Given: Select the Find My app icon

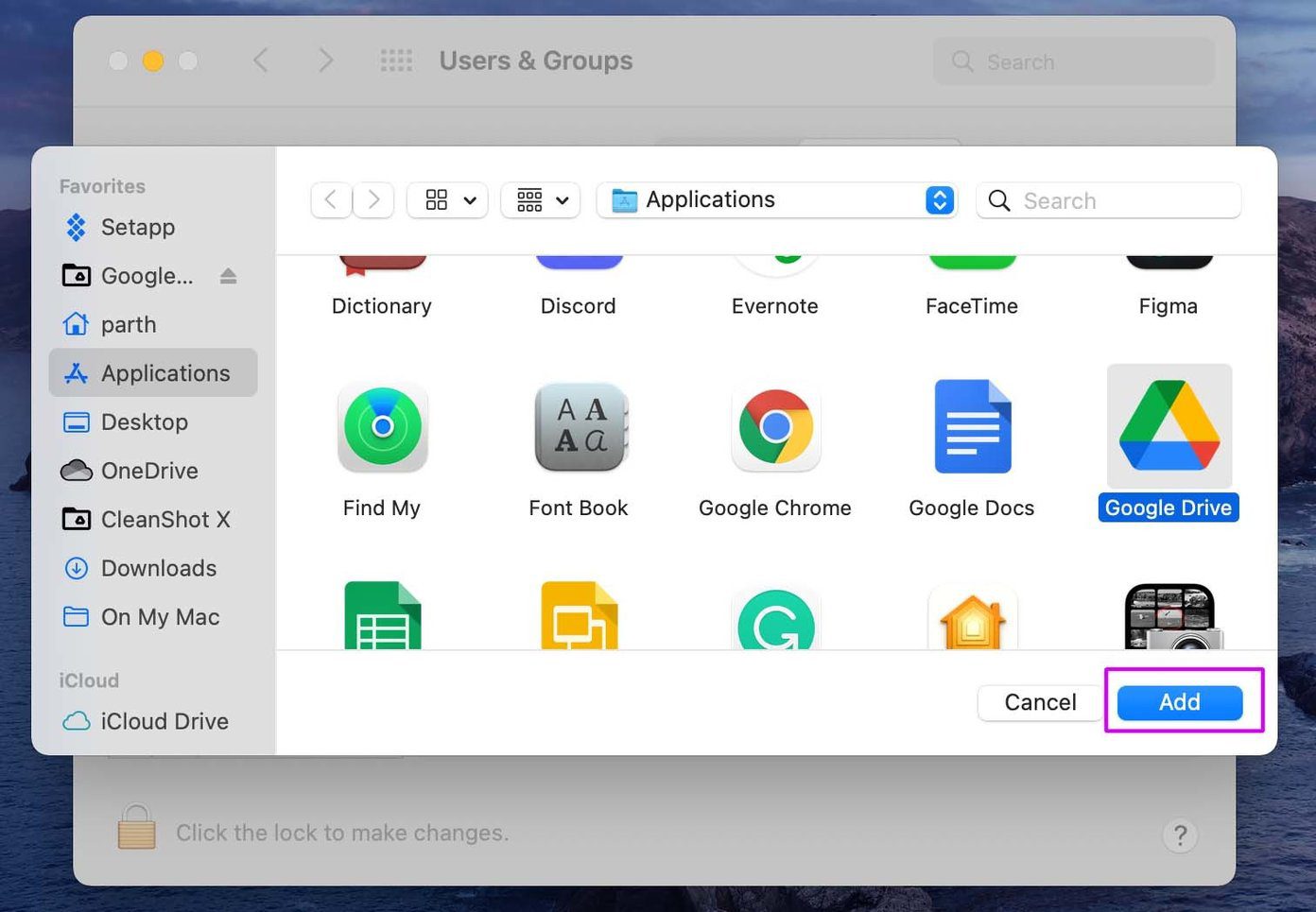Looking at the screenshot, I should click(382, 428).
